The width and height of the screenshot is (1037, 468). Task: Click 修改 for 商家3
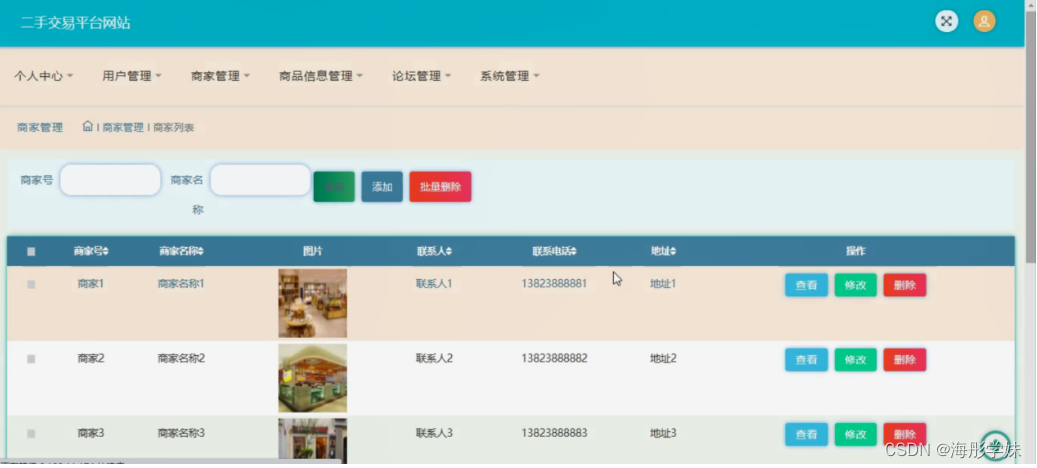856,434
